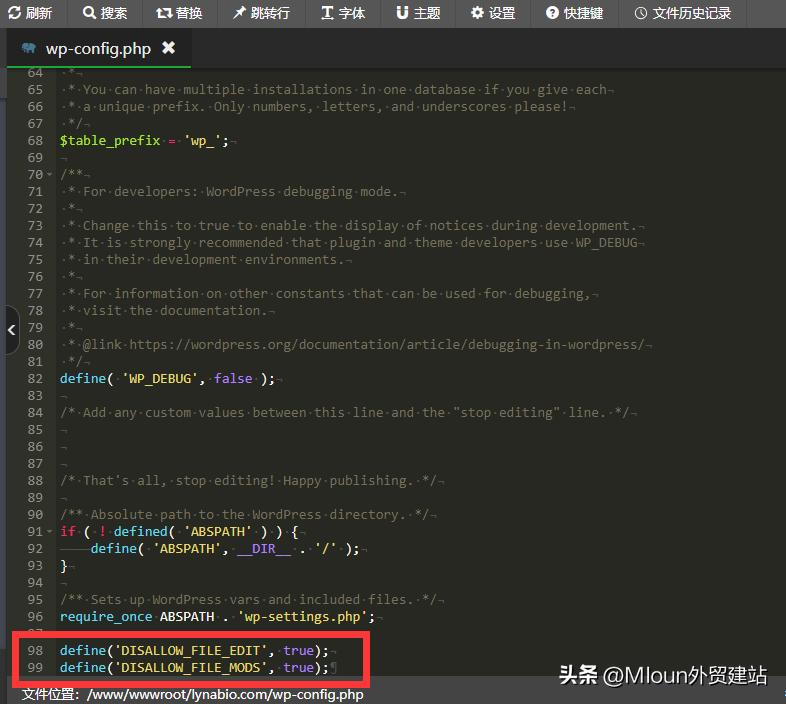Click the wordpress.org documentation URL on line 80

point(384,345)
